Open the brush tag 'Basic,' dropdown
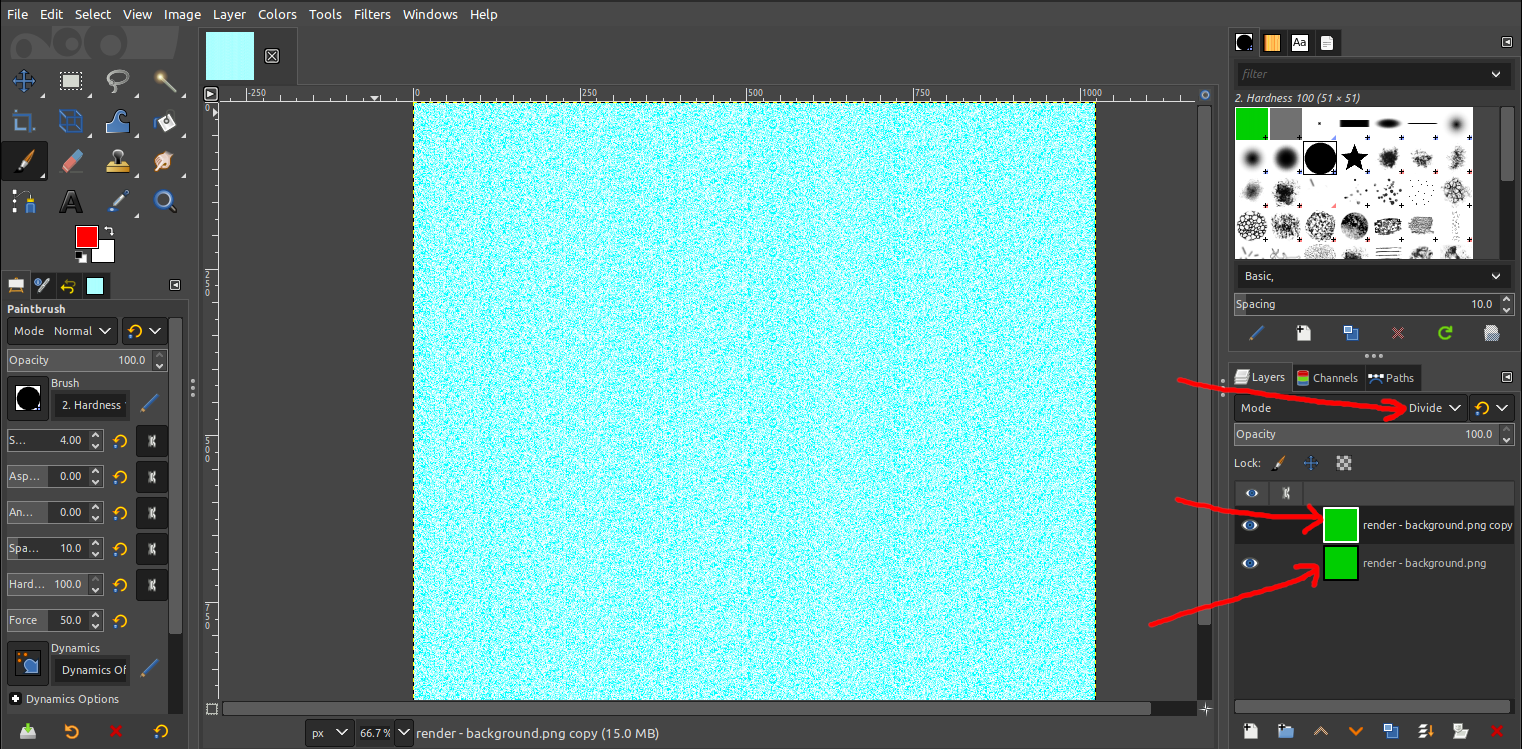Screen dimensions: 1522x749 1372,276
